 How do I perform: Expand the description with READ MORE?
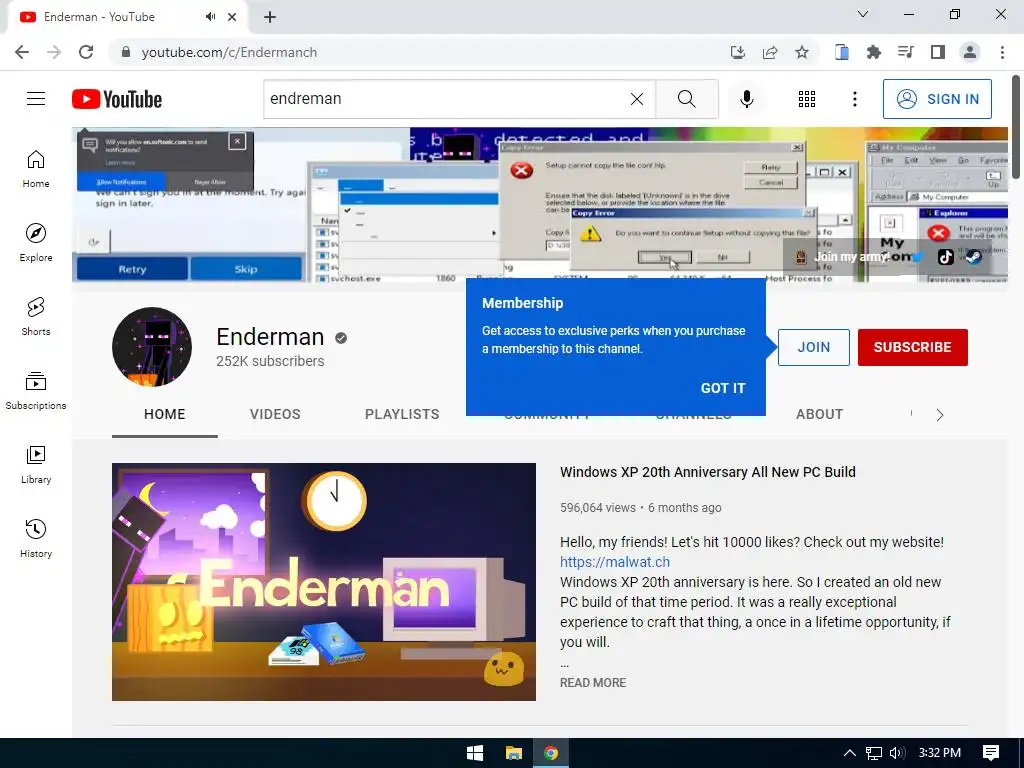tap(593, 682)
